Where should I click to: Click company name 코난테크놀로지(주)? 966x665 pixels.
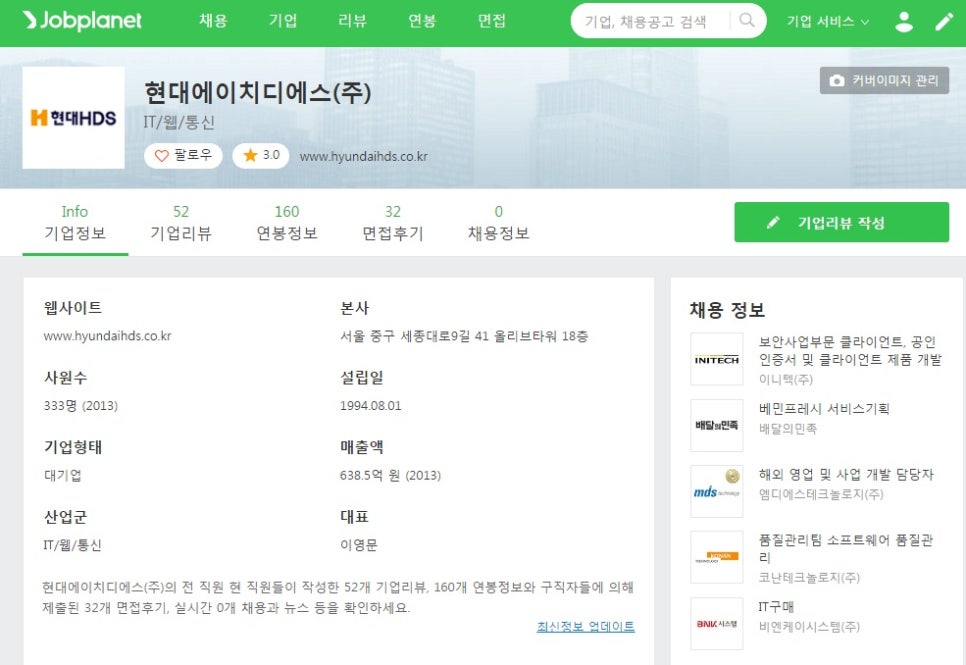click(809, 577)
